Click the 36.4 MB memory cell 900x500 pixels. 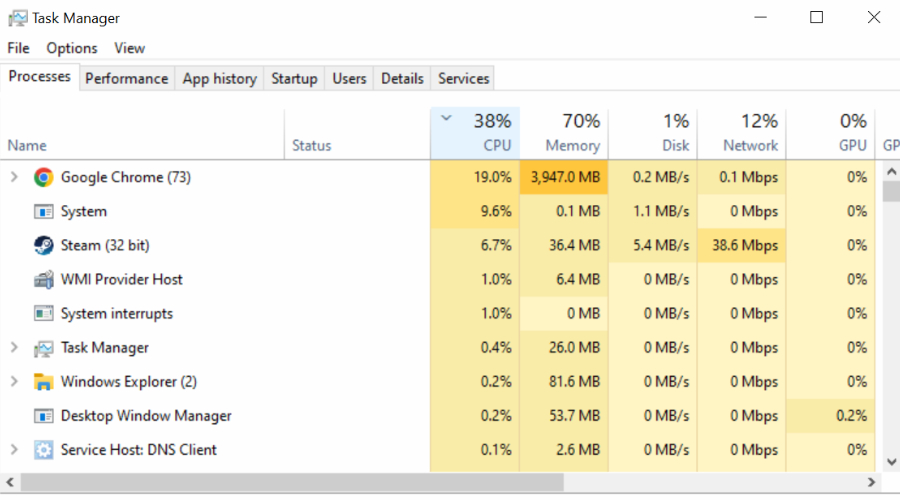[564, 246]
